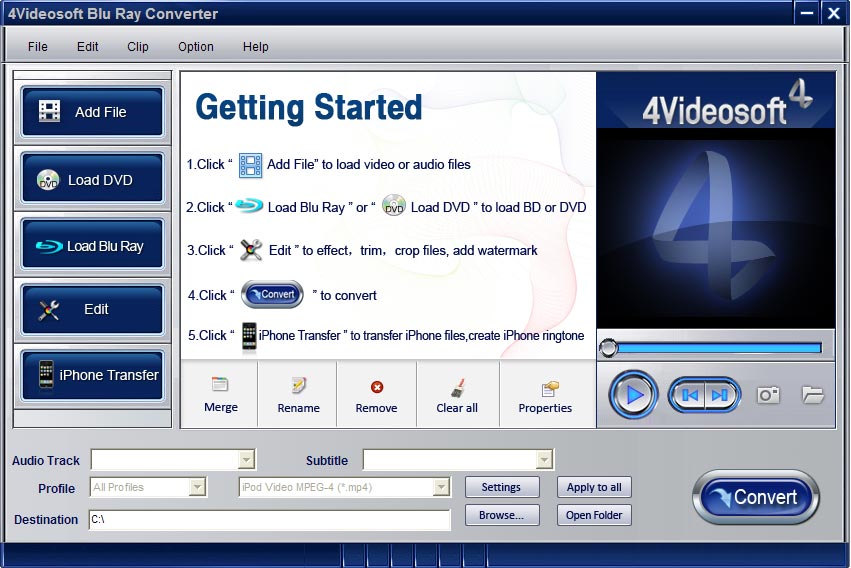Play the preview video

[x=633, y=395]
